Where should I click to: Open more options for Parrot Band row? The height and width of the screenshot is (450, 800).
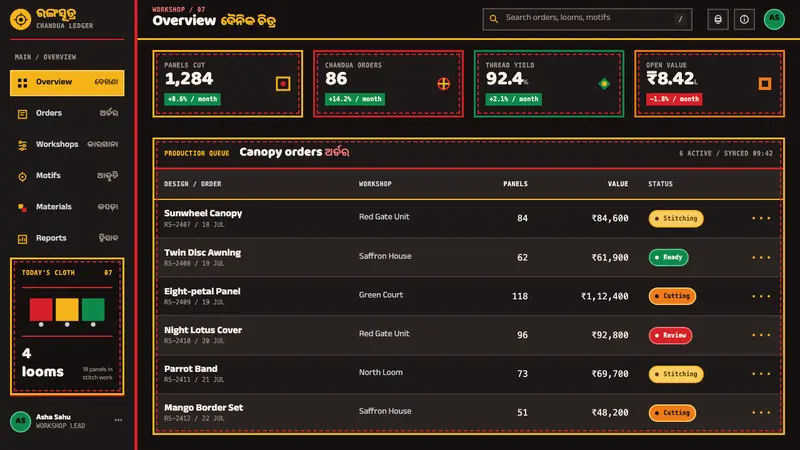pos(761,374)
